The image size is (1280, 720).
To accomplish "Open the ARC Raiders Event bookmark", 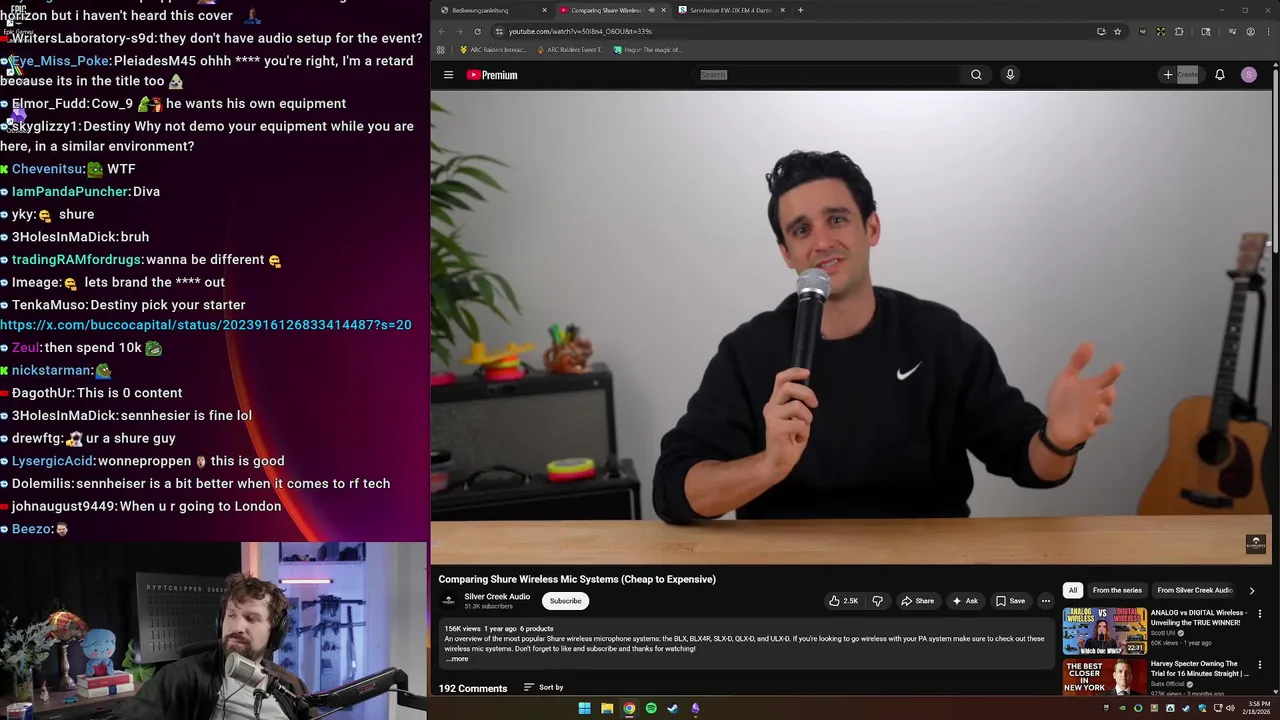I will [x=570, y=50].
